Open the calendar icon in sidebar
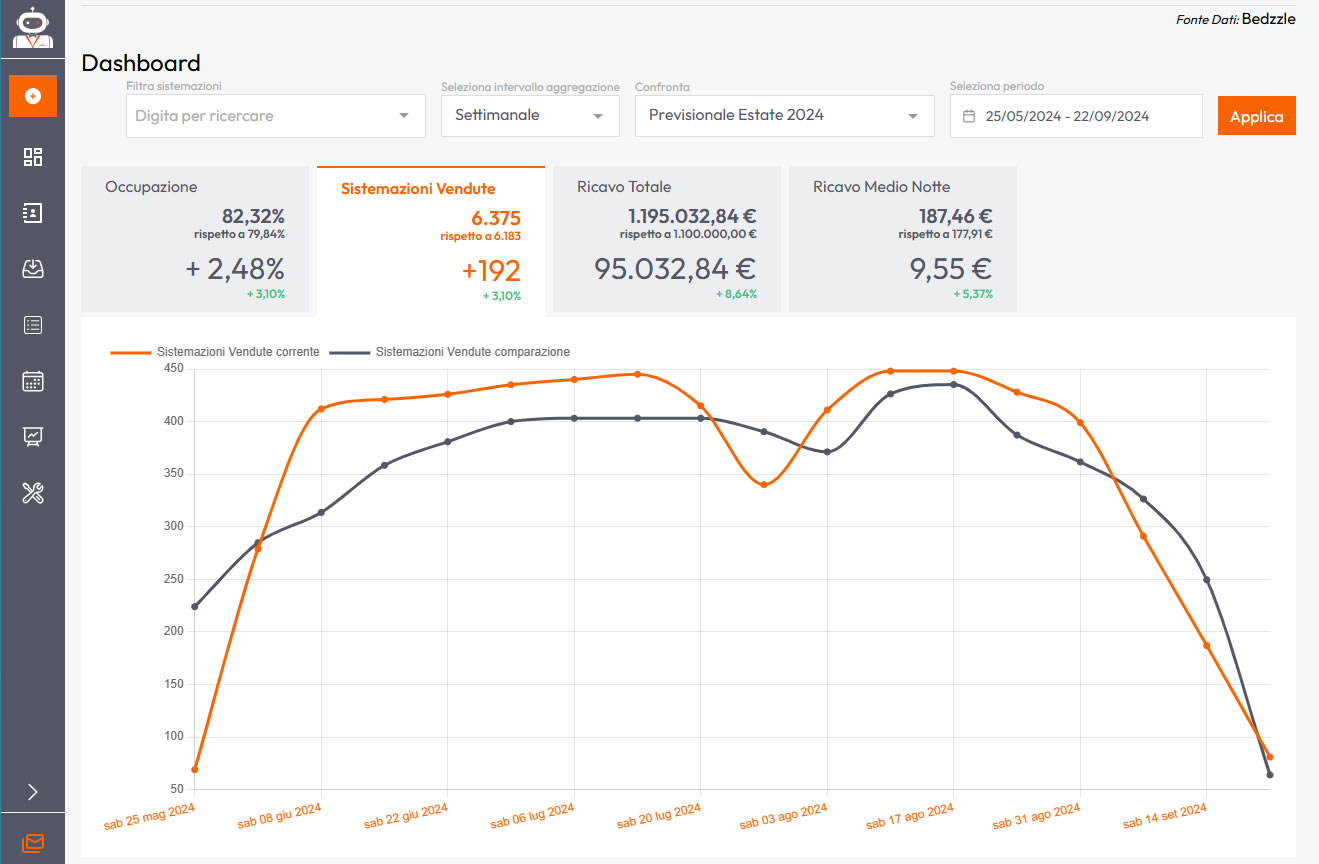The height and width of the screenshot is (864, 1319). click(x=33, y=381)
